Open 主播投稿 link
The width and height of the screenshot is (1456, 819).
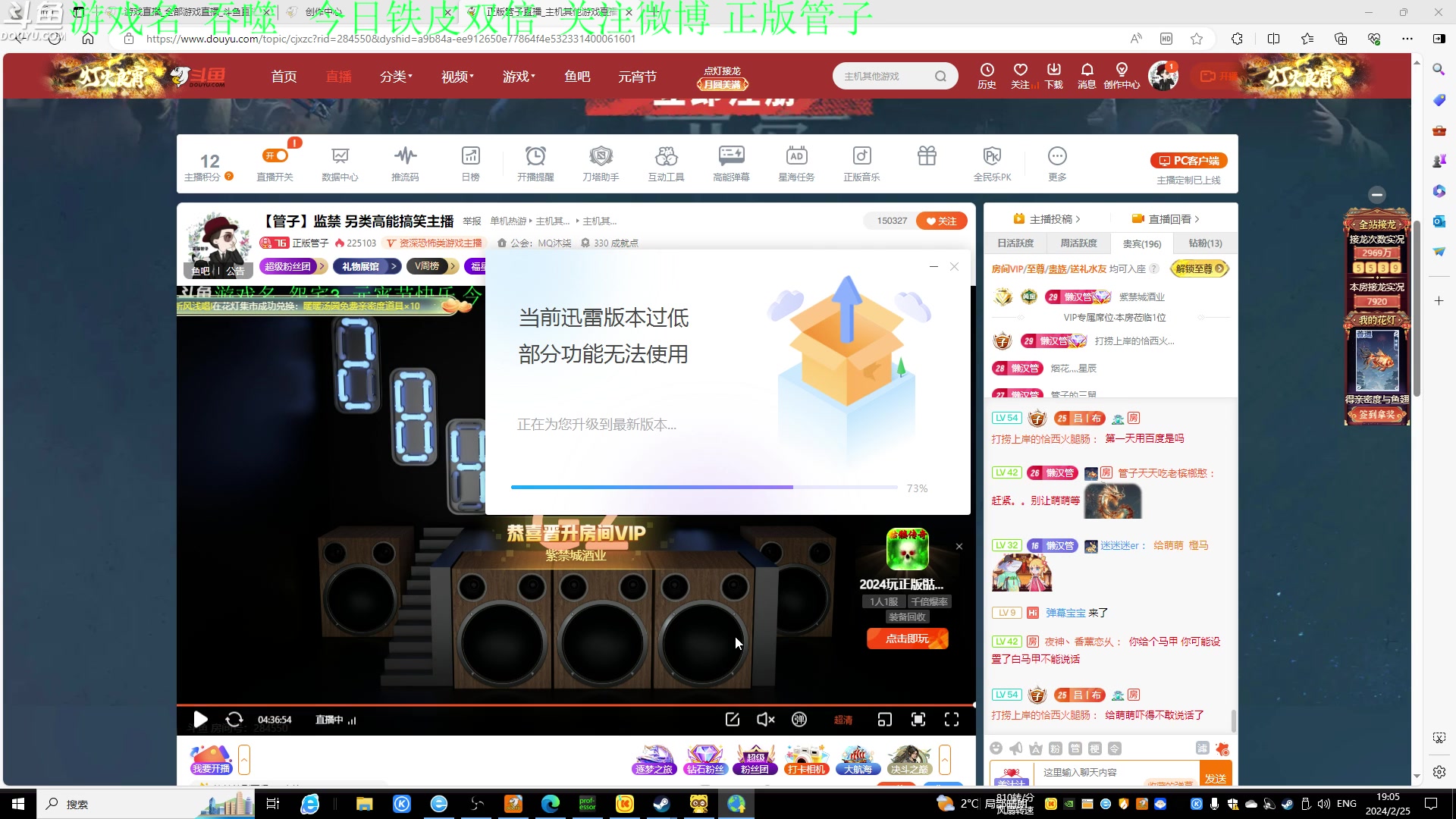[1046, 219]
